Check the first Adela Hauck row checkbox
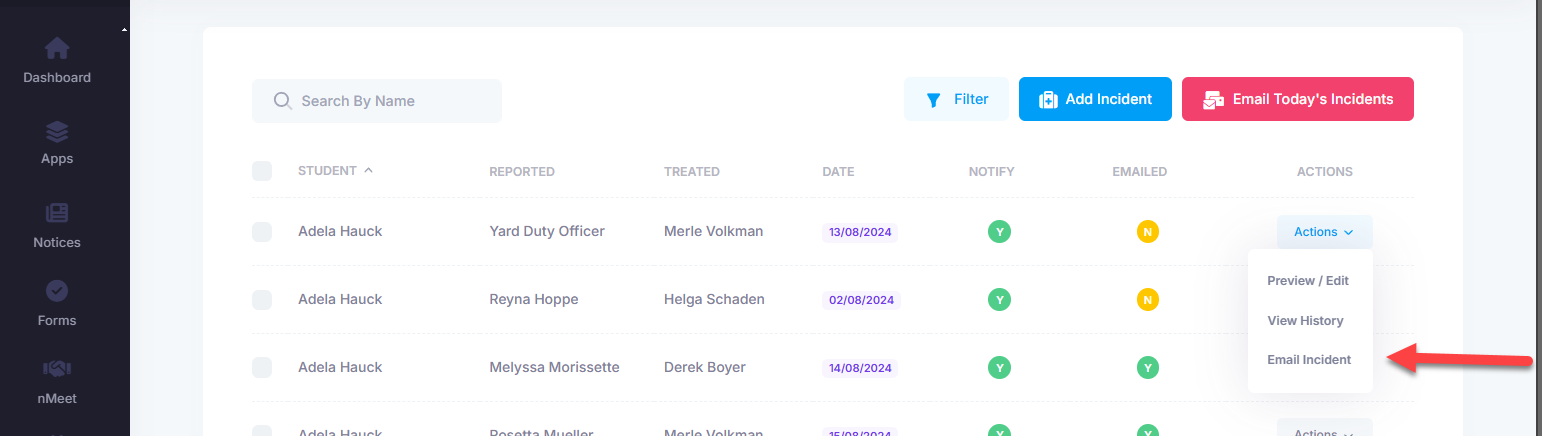 click(262, 232)
